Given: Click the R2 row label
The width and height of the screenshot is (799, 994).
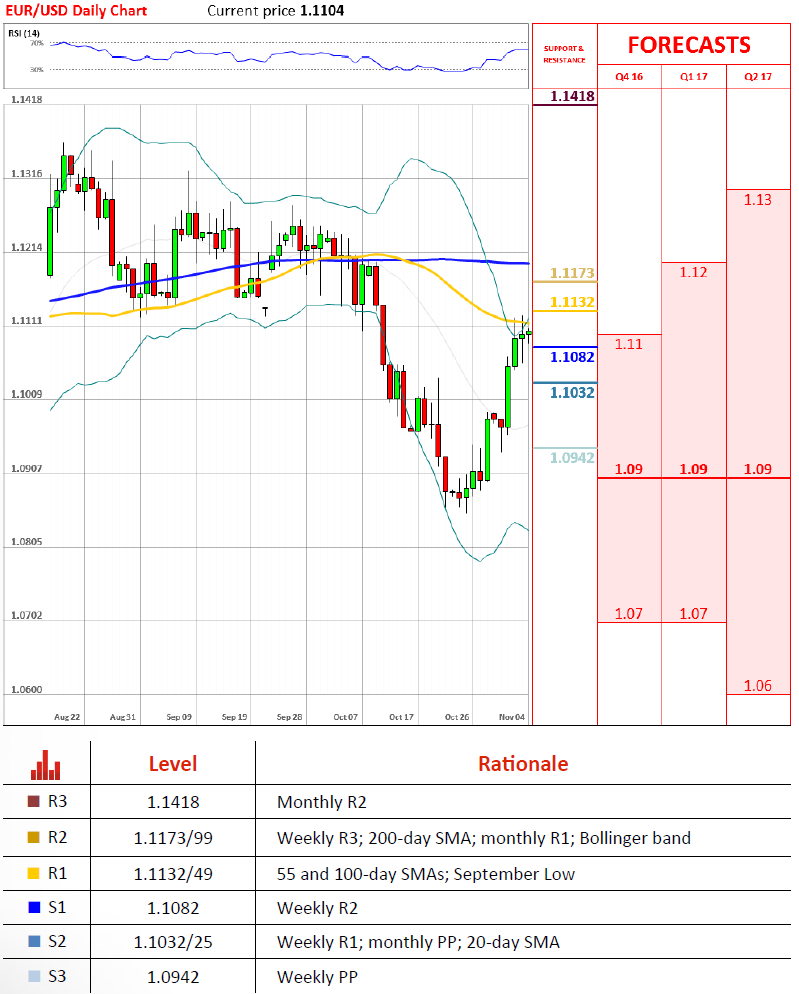Looking at the screenshot, I should click(x=57, y=837).
